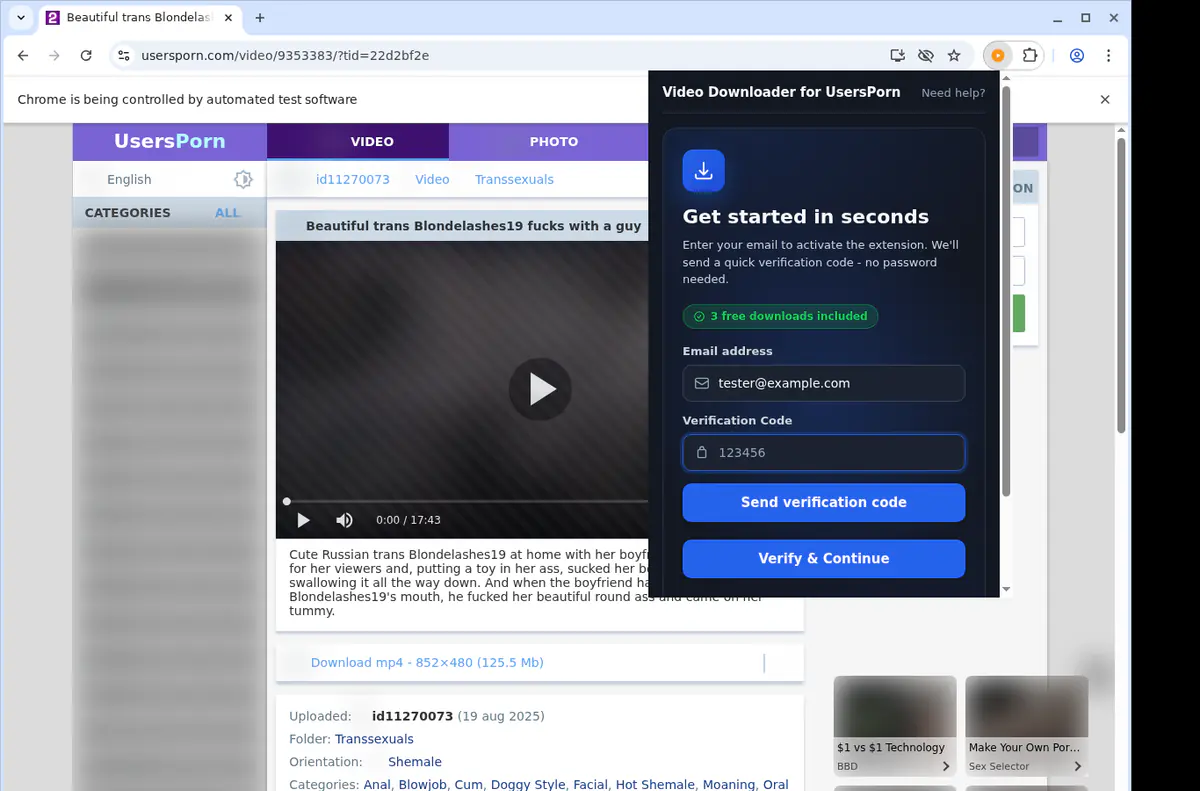Click the blue download icon in popup
The height and width of the screenshot is (791, 1200).
(704, 171)
